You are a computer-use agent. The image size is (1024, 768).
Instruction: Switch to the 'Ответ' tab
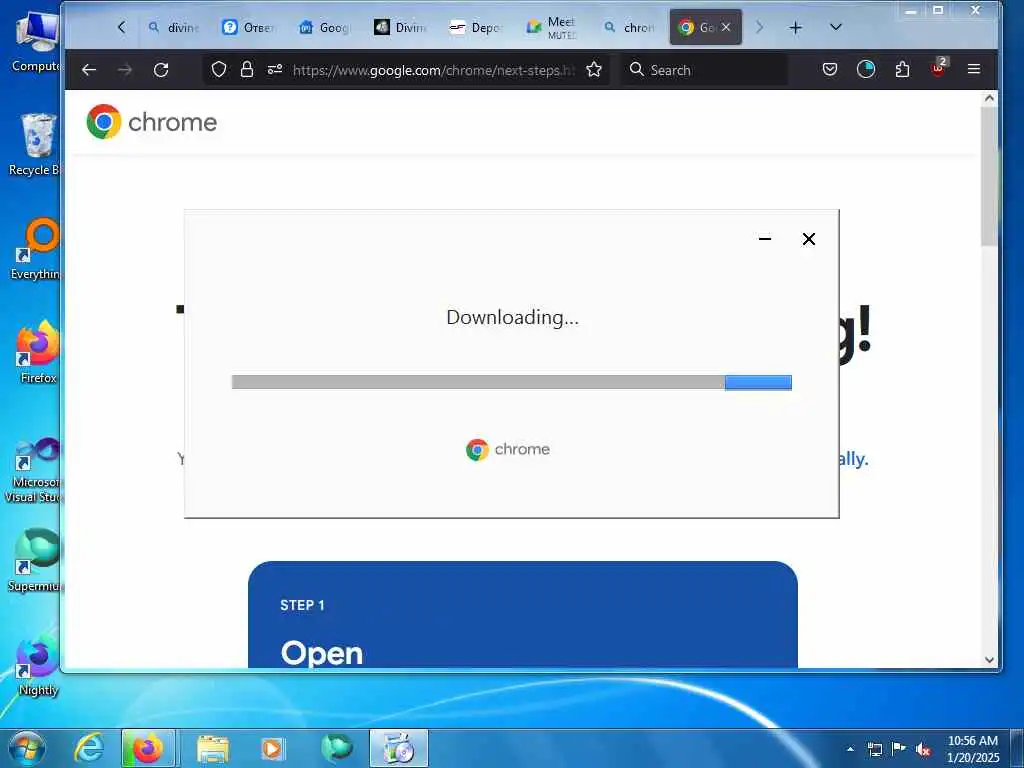click(249, 27)
